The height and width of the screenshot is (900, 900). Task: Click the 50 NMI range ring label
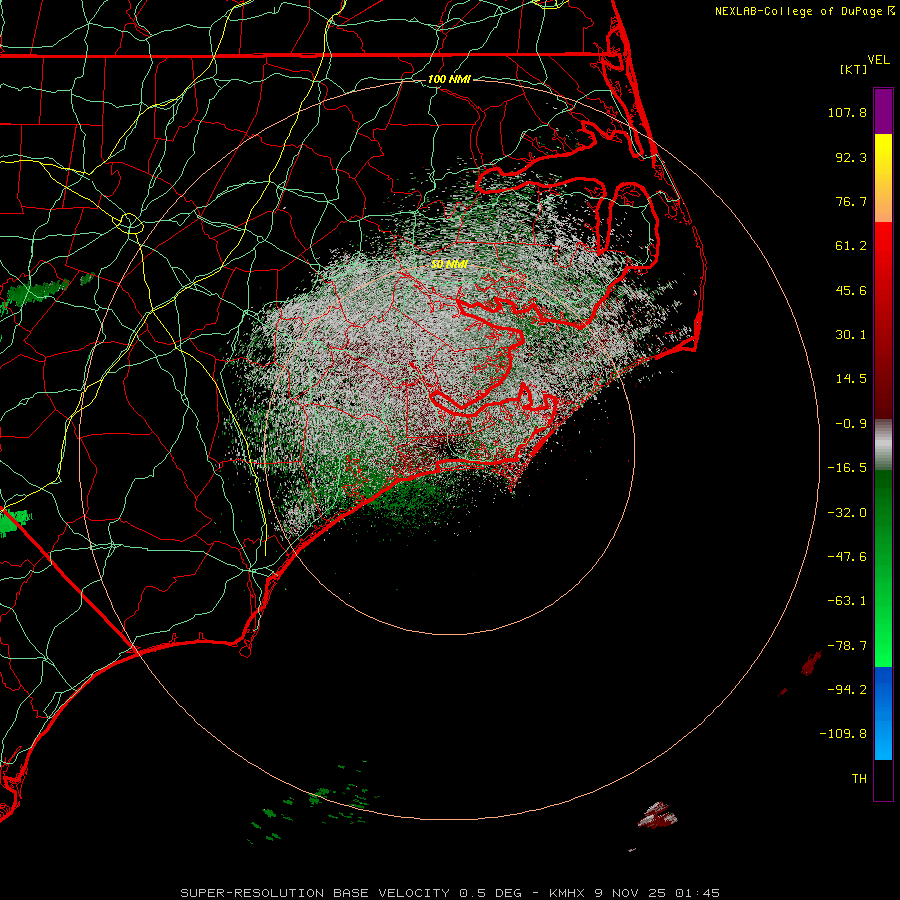tap(449, 264)
